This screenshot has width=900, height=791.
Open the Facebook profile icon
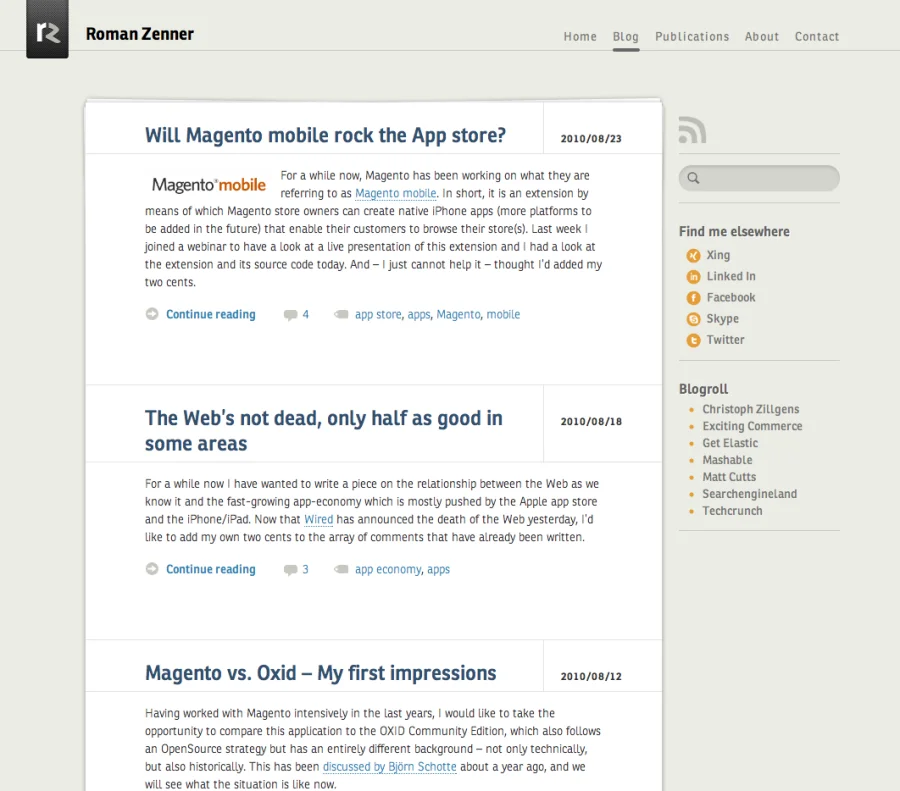click(x=693, y=298)
